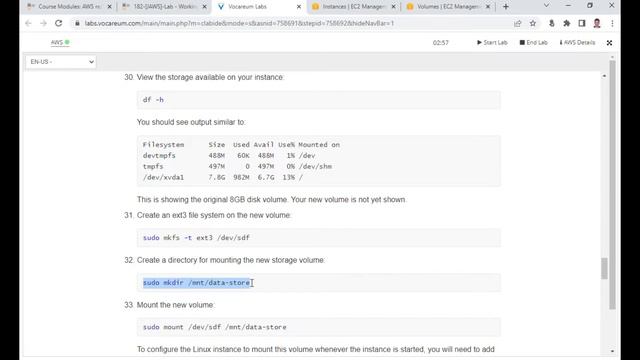
Task: Close the lab panel with X icon
Action: (x=609, y=43)
